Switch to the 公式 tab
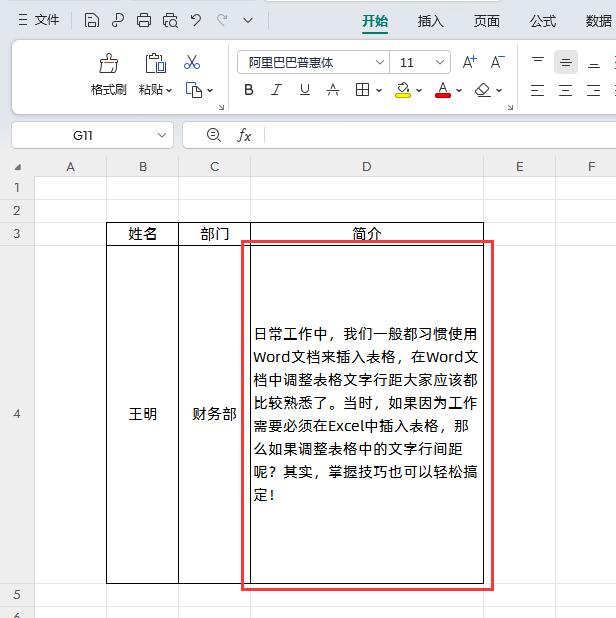This screenshot has width=616, height=618. coord(543,20)
